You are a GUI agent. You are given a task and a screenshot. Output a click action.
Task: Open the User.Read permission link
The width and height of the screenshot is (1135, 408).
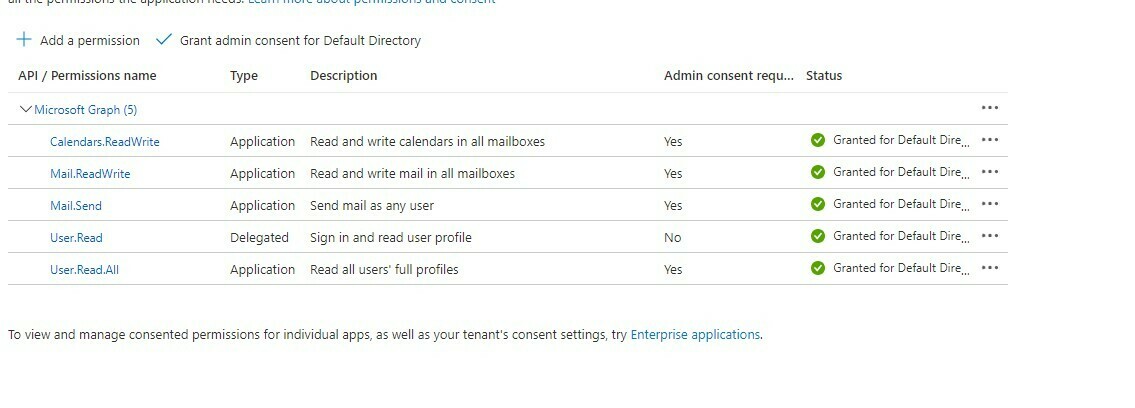pyautogui.click(x=76, y=237)
